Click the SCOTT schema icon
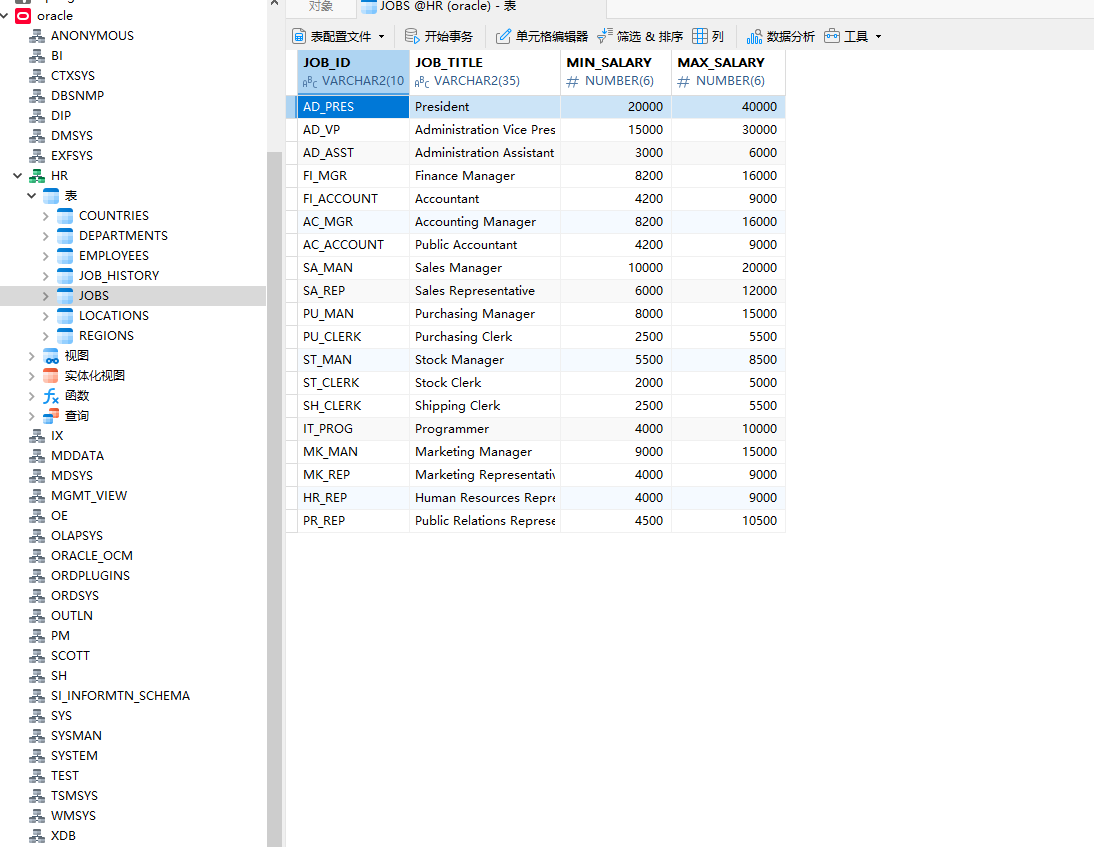The image size is (1094, 847). pos(37,656)
